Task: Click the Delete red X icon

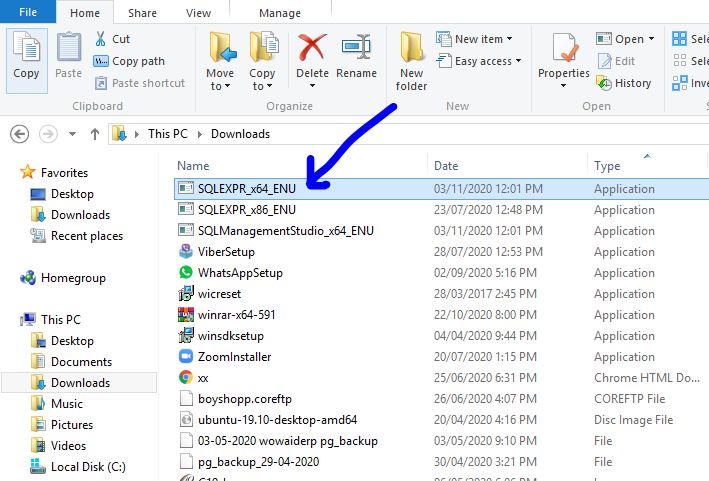Action: click(x=312, y=50)
